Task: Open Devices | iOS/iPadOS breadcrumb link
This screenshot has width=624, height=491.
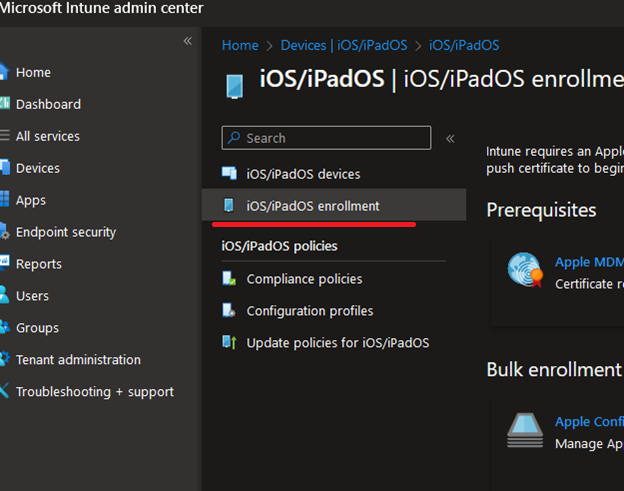Action: click(x=344, y=45)
